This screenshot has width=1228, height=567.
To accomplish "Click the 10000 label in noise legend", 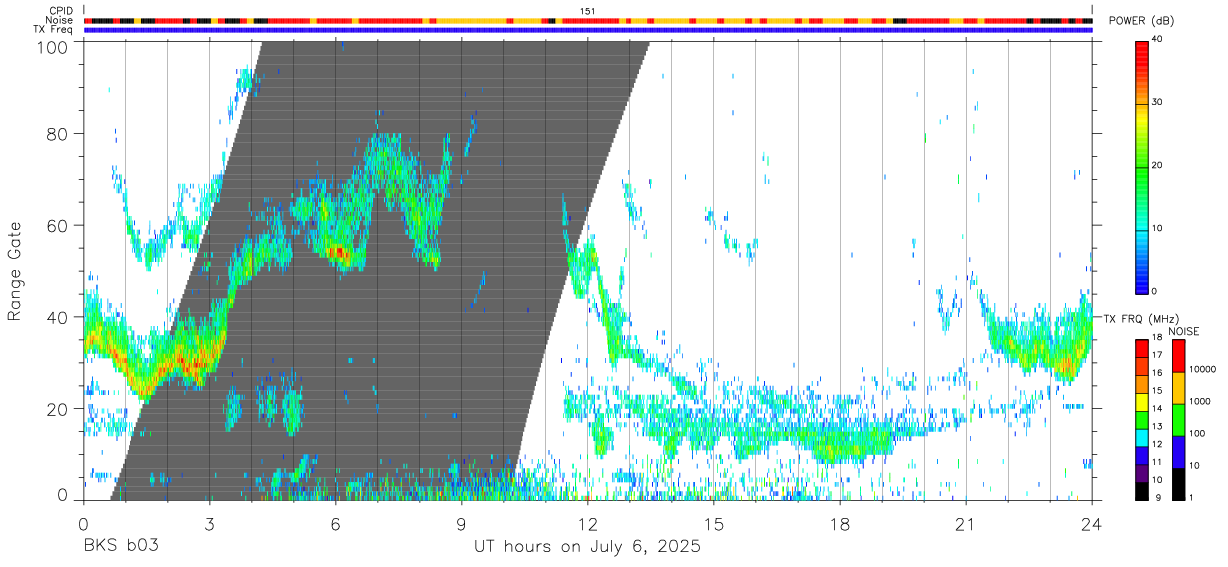I will [x=1201, y=369].
